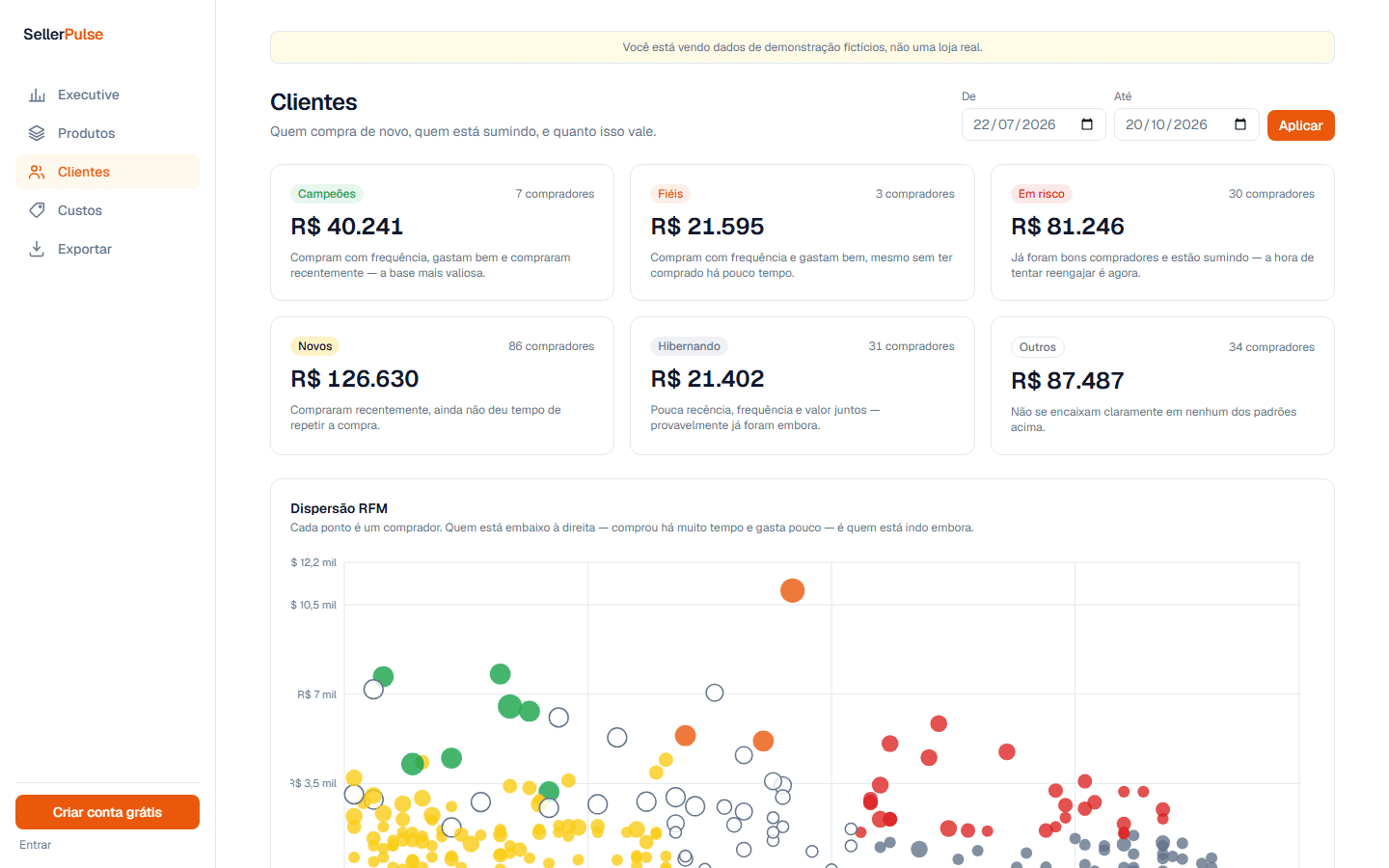The height and width of the screenshot is (868, 1389).
Task: Select the Em risco segment card
Action: tap(1162, 232)
